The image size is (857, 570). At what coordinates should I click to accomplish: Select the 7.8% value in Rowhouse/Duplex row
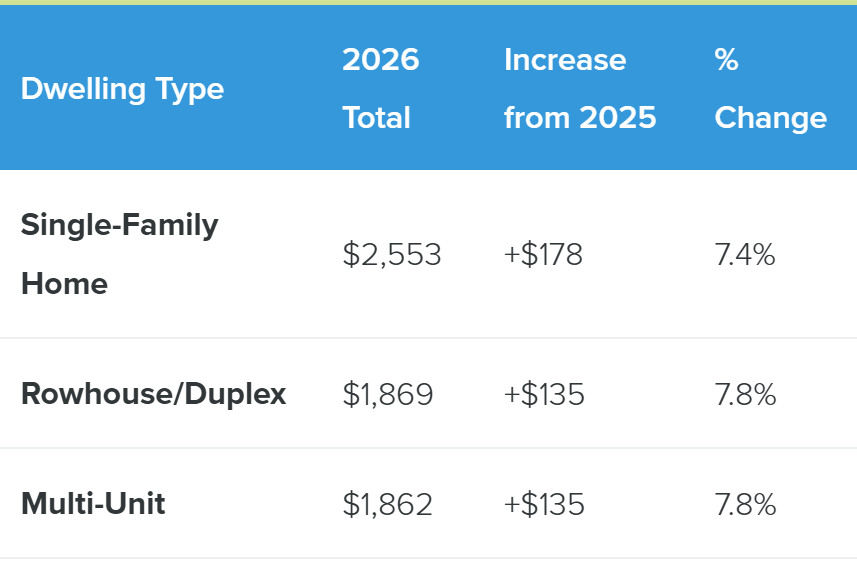(745, 395)
